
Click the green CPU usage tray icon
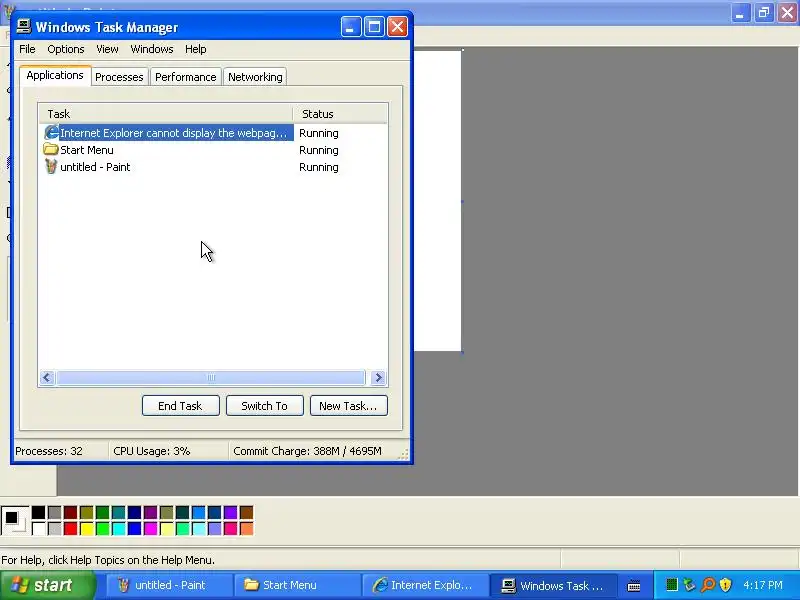click(671, 585)
